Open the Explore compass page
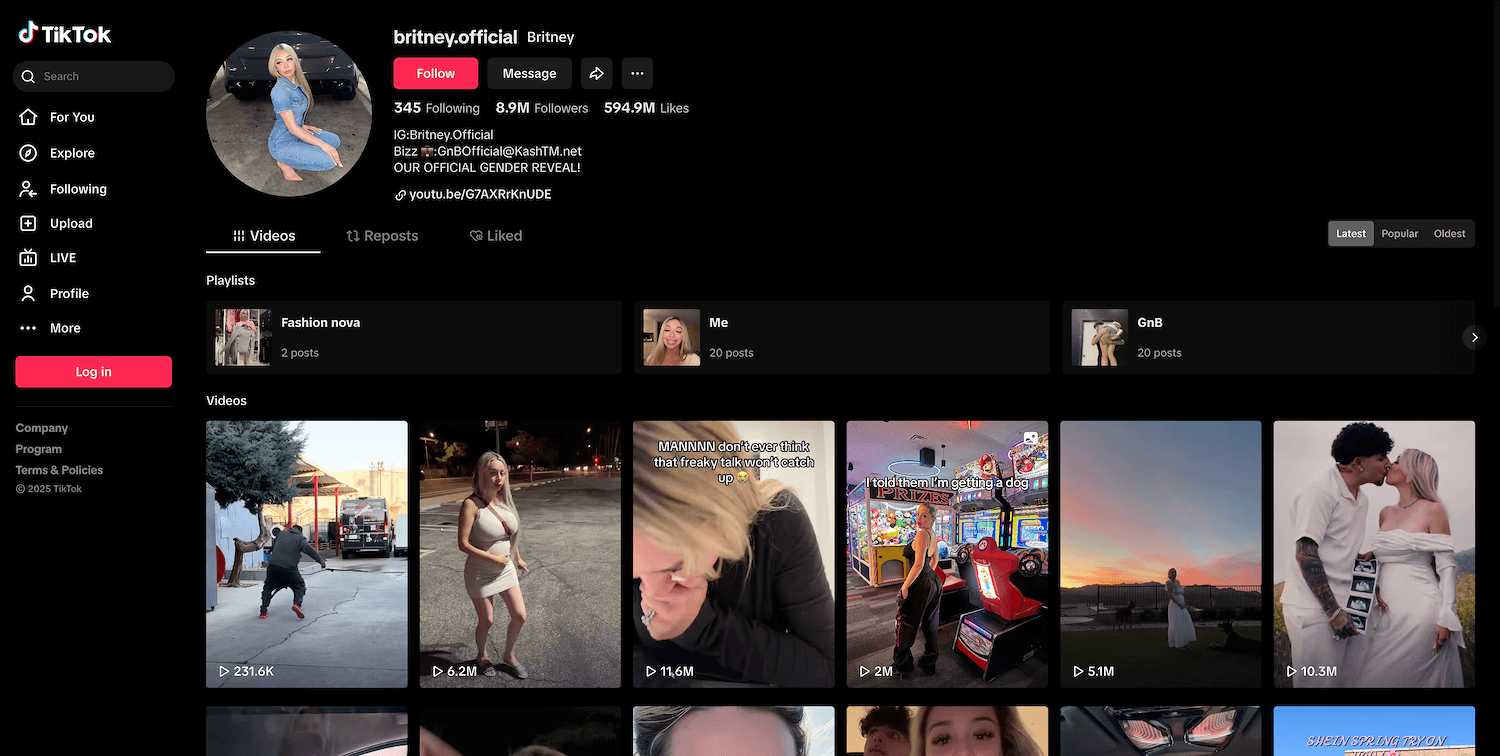This screenshot has width=1500, height=756. click(x=71, y=153)
